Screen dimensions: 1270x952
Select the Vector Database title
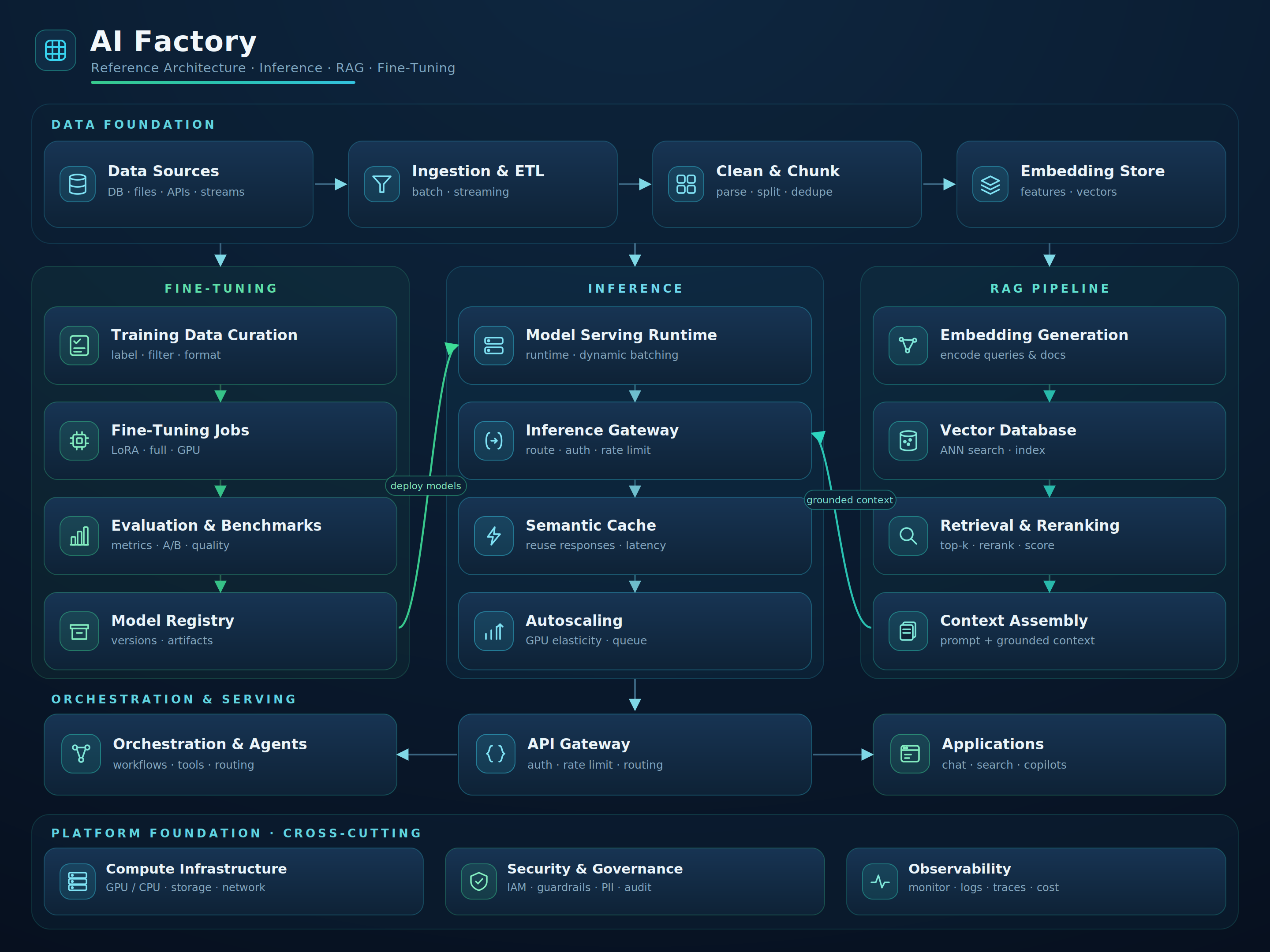point(1008,430)
